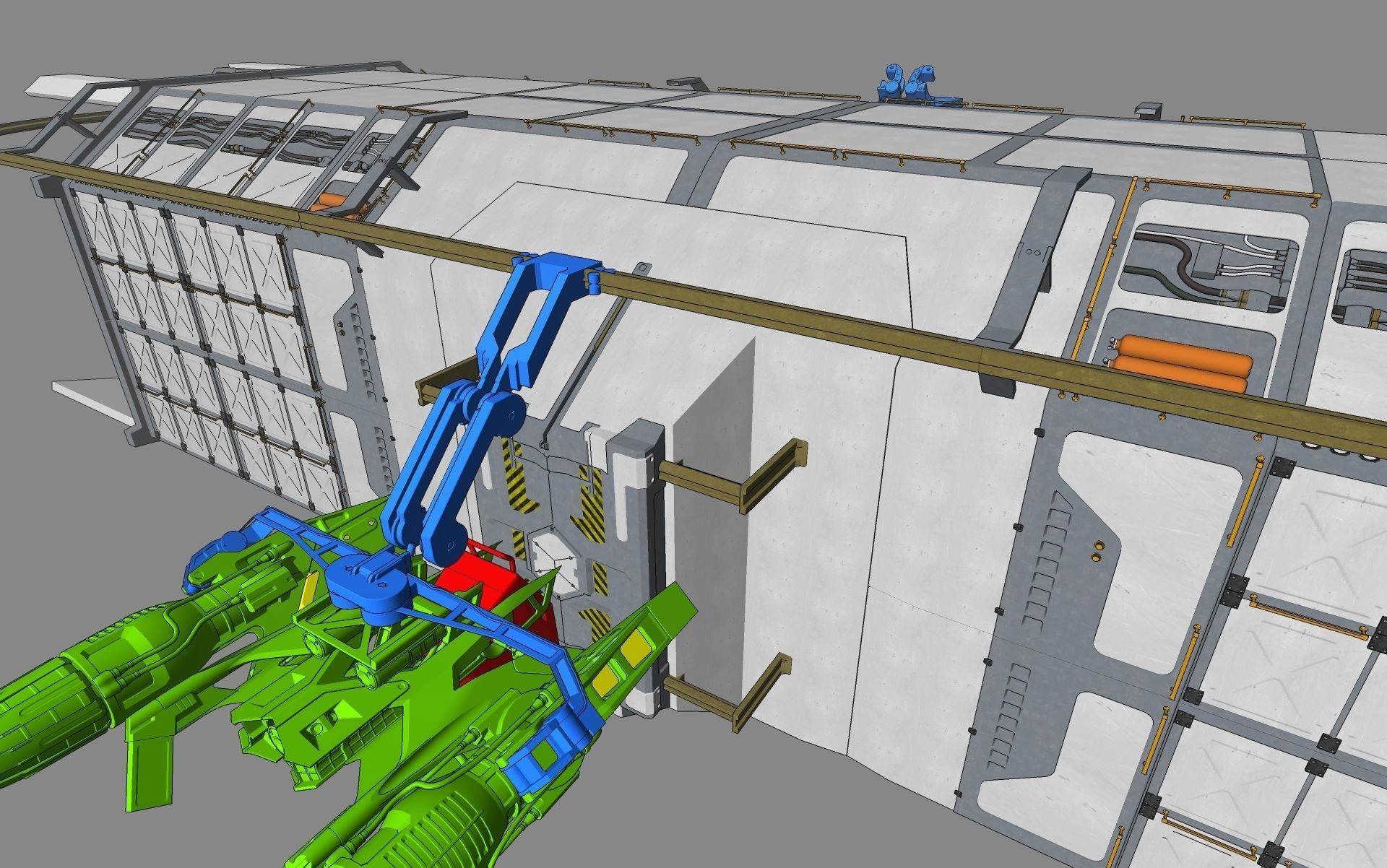Screen dimensions: 1387x868
Task: Click the blue circular arm pivot hub
Action: (x=370, y=585)
